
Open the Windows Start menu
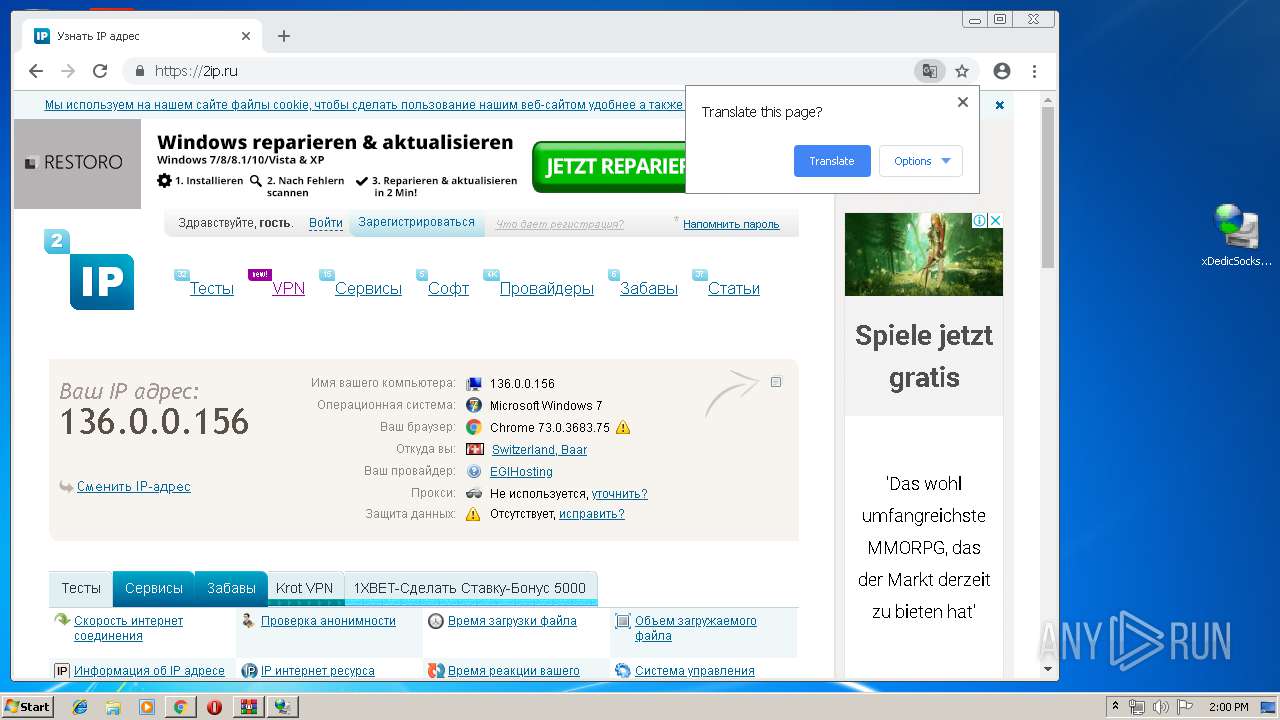tap(28, 707)
